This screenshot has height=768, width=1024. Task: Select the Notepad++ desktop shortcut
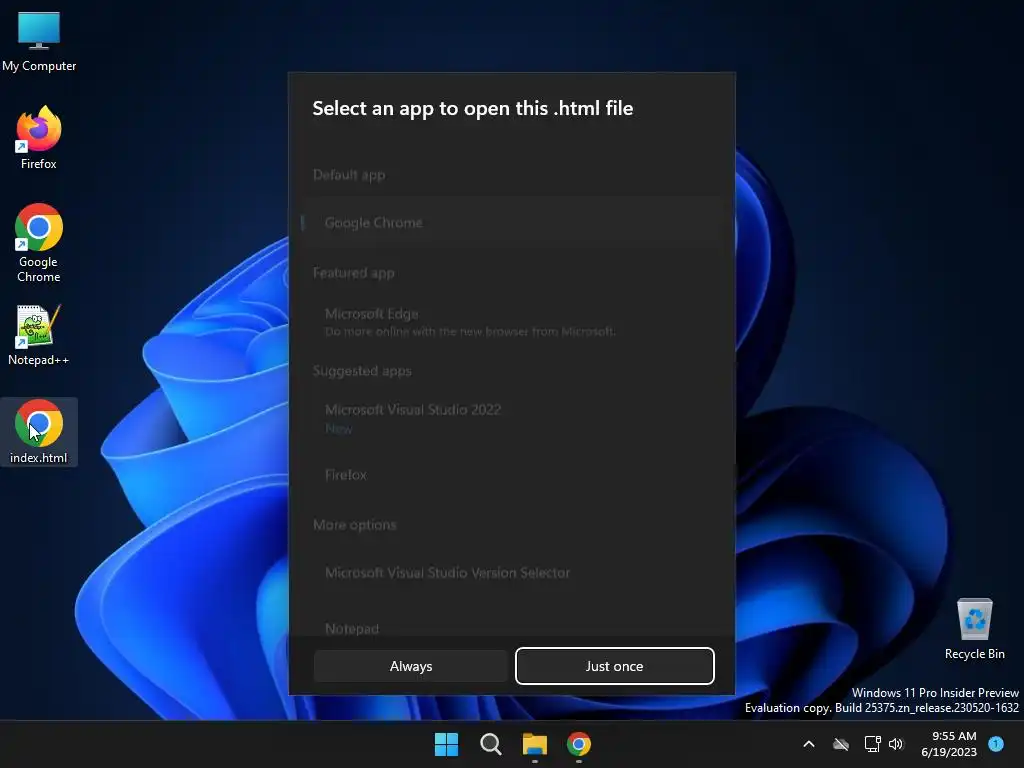click(x=39, y=334)
